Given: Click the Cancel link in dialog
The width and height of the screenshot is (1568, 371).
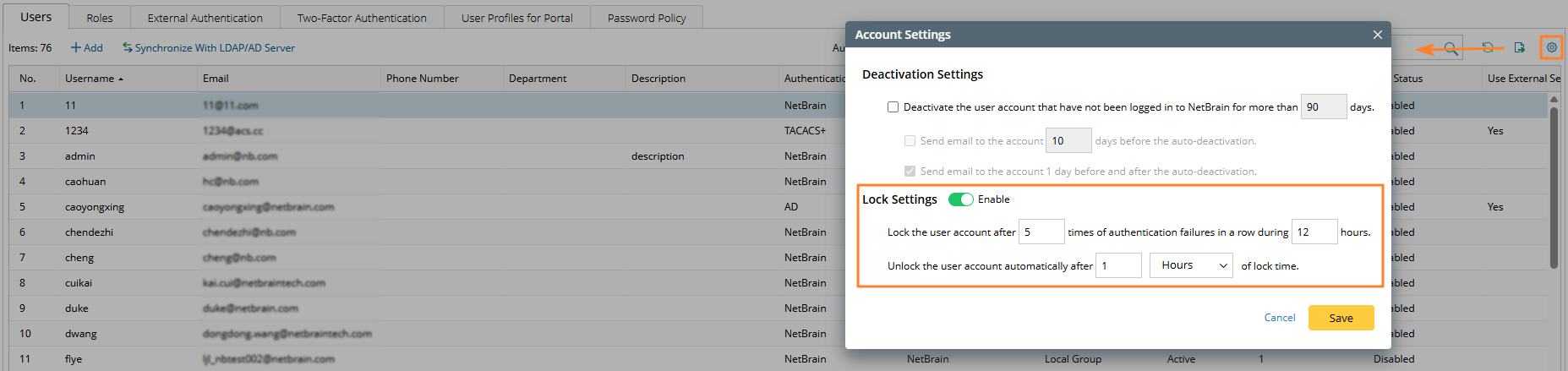Looking at the screenshot, I should coord(1279,318).
